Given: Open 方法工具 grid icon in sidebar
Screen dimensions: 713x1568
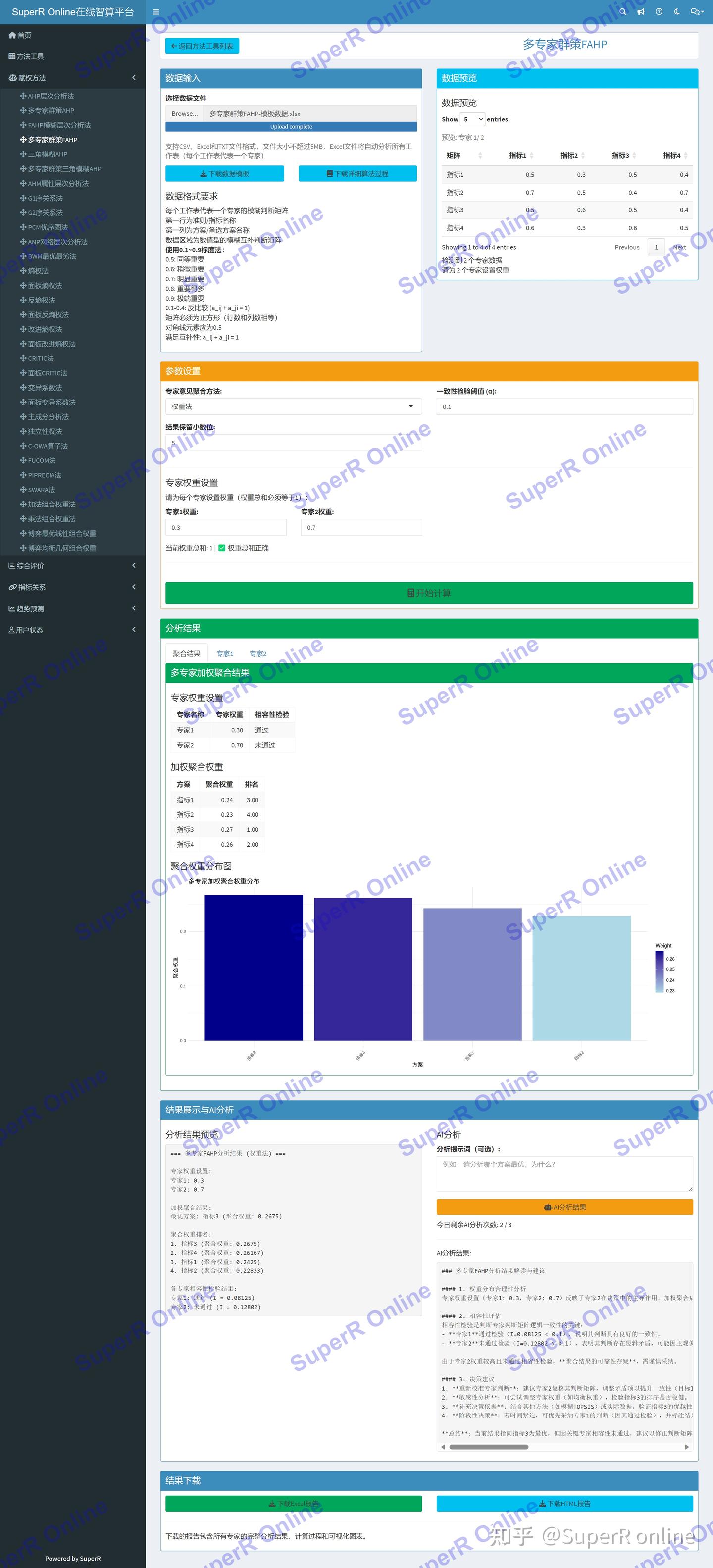Looking at the screenshot, I should pyautogui.click(x=12, y=56).
